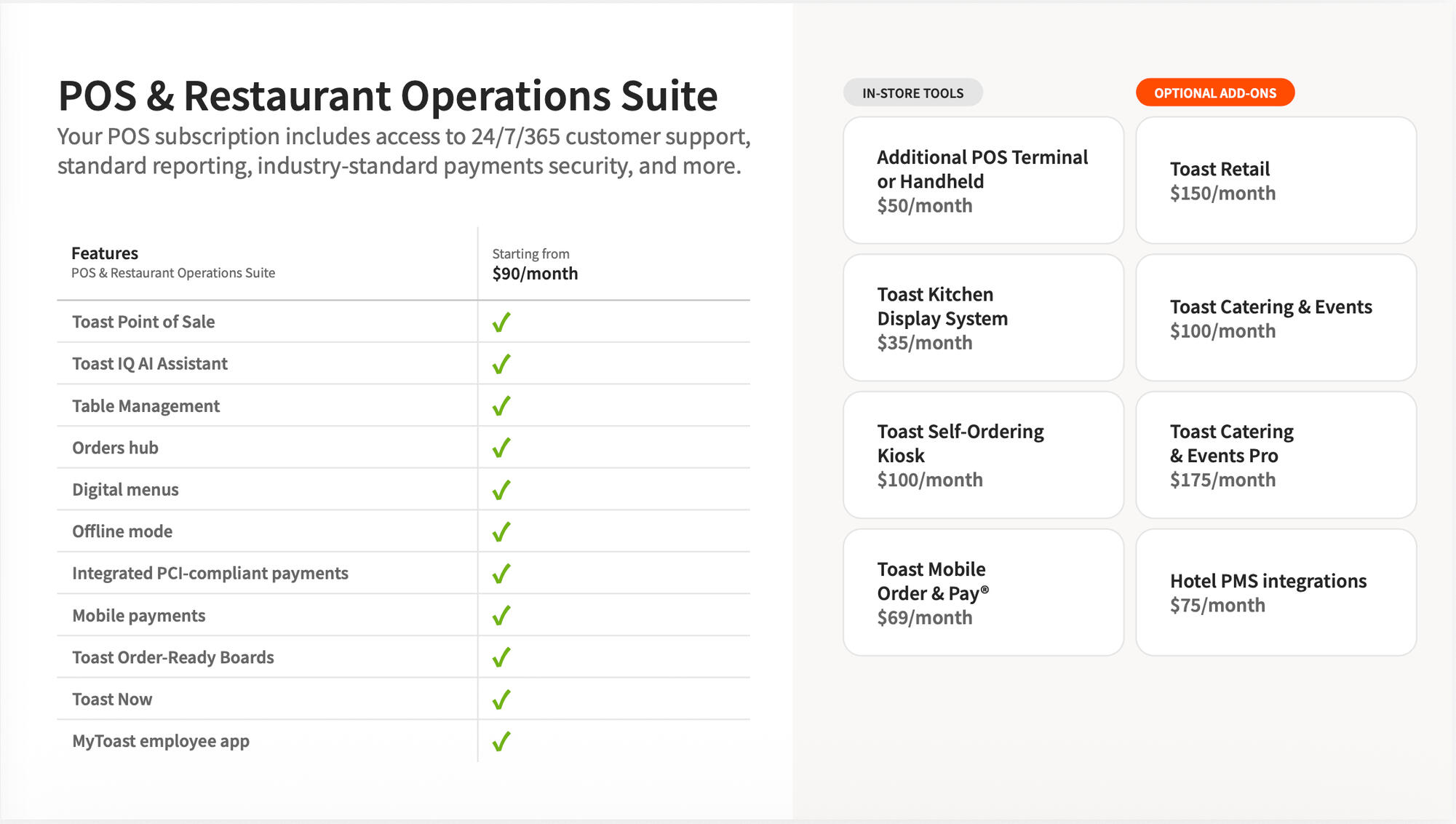This screenshot has width=1456, height=824.
Task: Click the Toast Self-Ordering Kiosk card
Action: [x=983, y=455]
